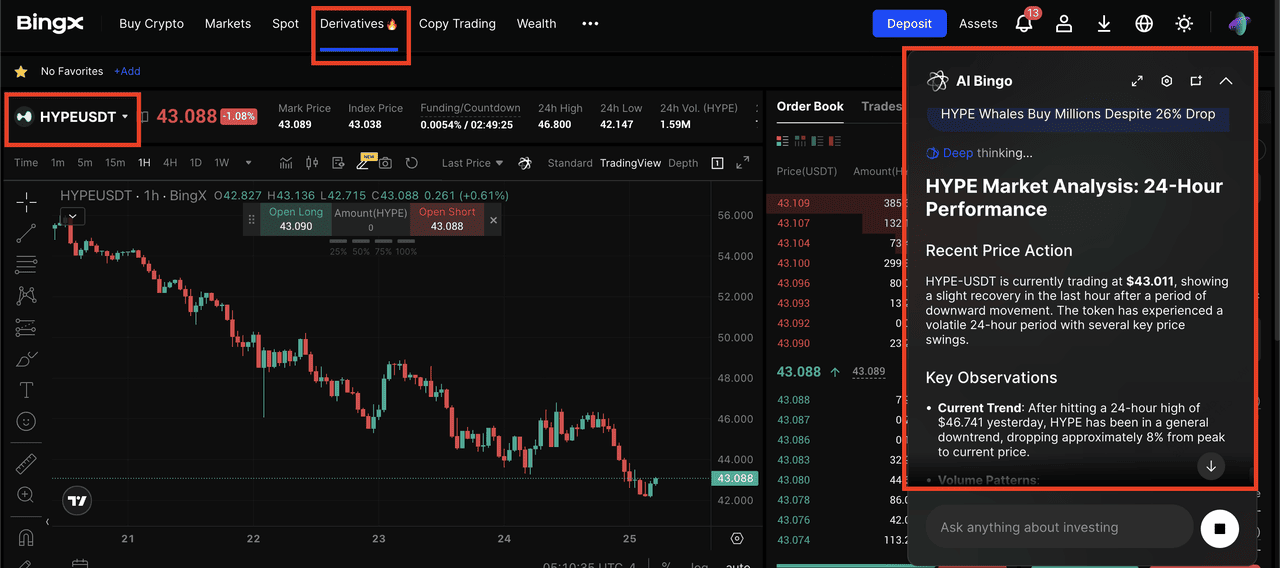This screenshot has width=1280, height=568.
Task: Open the Spot trading menu
Action: pyautogui.click(x=285, y=23)
